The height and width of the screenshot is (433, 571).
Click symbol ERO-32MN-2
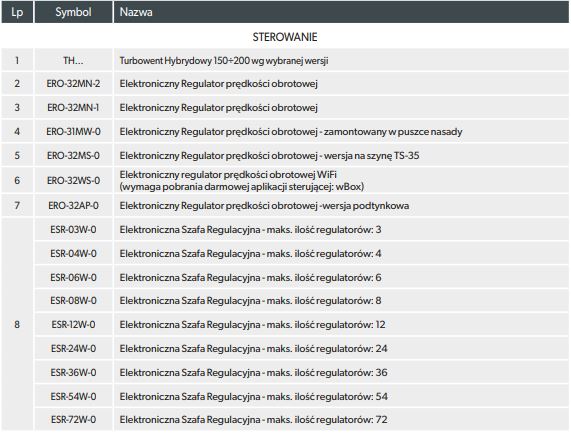73,84
